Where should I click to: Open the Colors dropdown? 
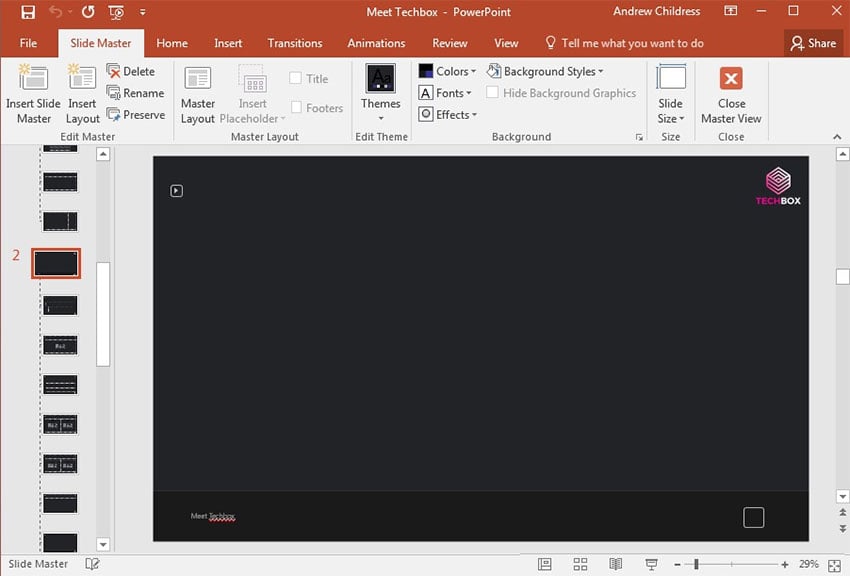click(x=447, y=72)
